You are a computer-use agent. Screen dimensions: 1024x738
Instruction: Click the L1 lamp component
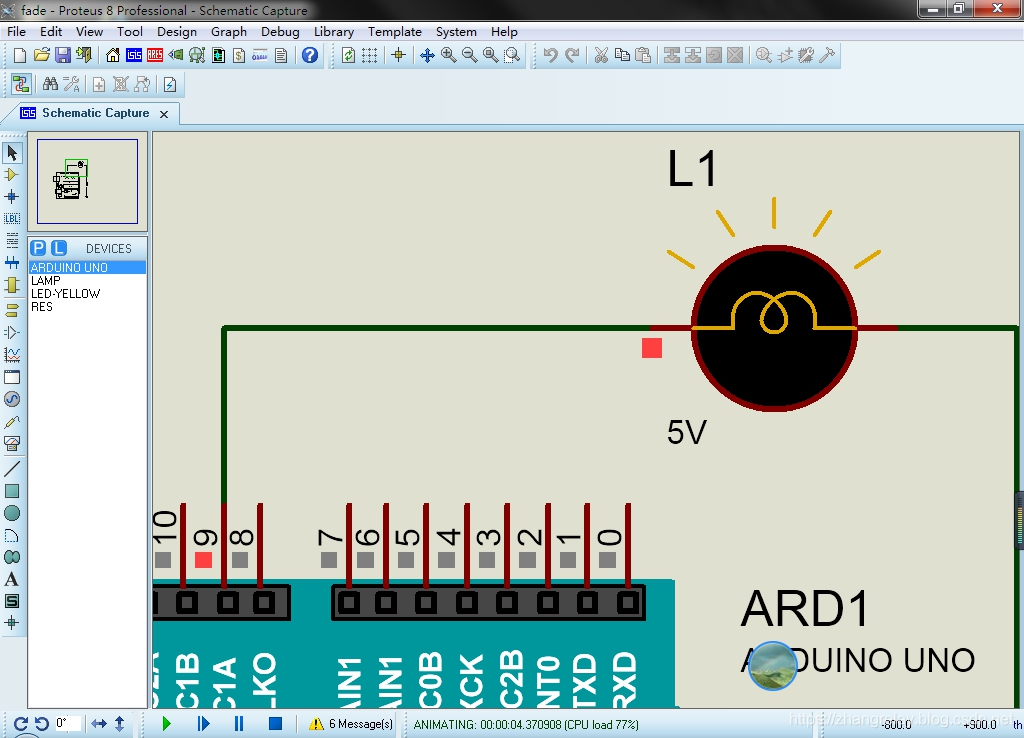point(774,328)
